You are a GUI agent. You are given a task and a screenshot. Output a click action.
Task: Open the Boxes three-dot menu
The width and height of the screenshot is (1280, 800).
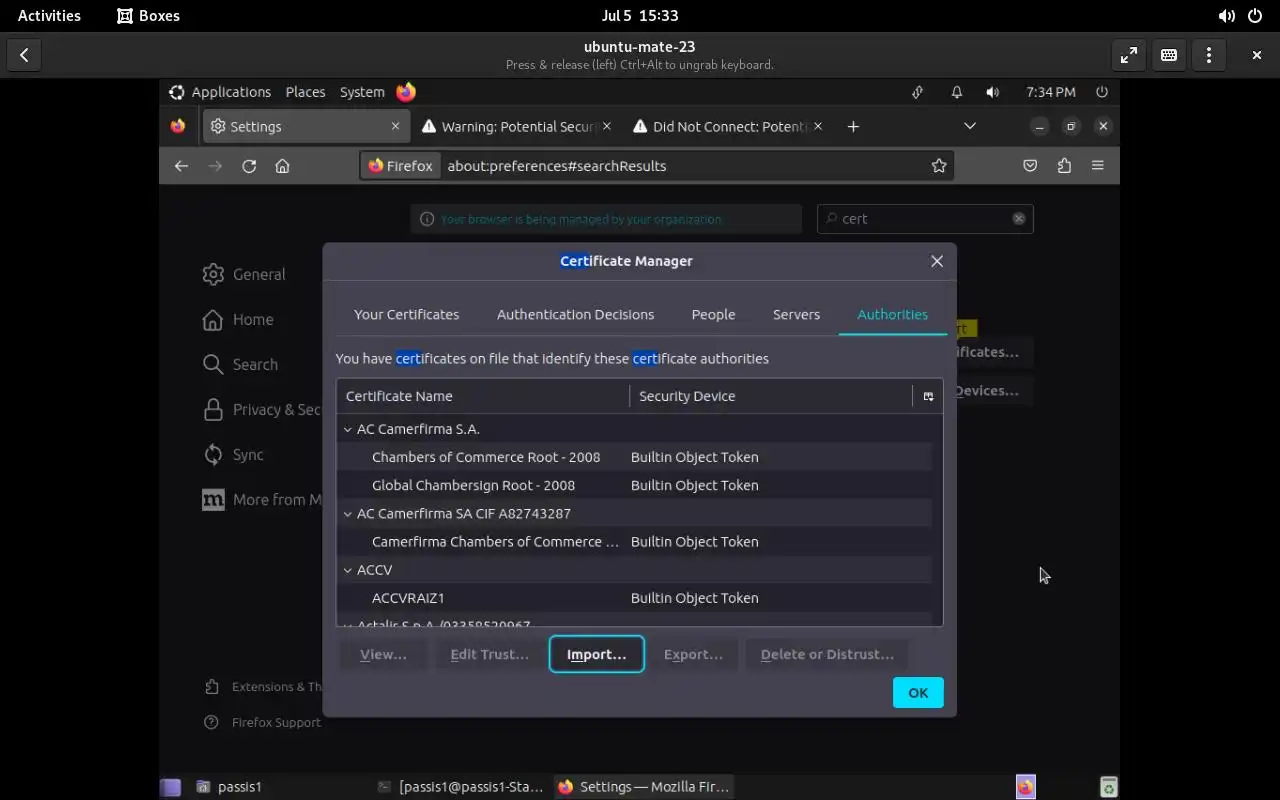point(1209,55)
